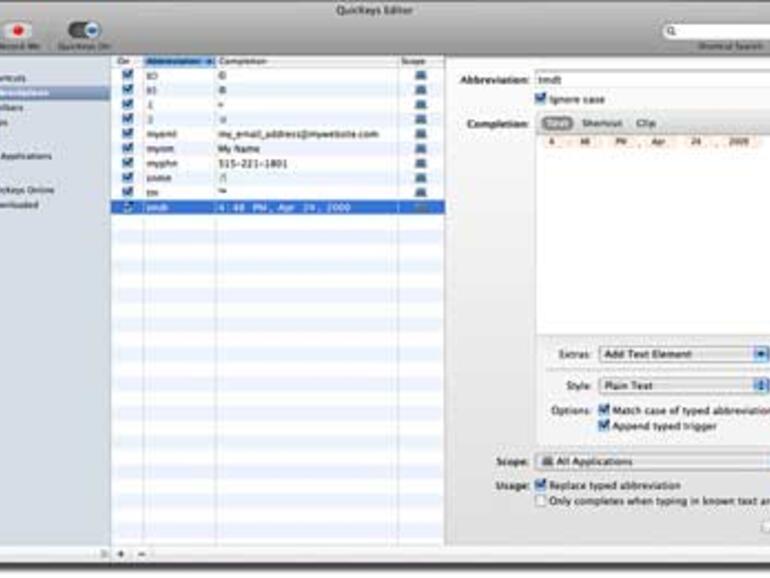The height and width of the screenshot is (578, 770).
Task: Enable Only completes when typing in known text checkbox
Action: (540, 501)
